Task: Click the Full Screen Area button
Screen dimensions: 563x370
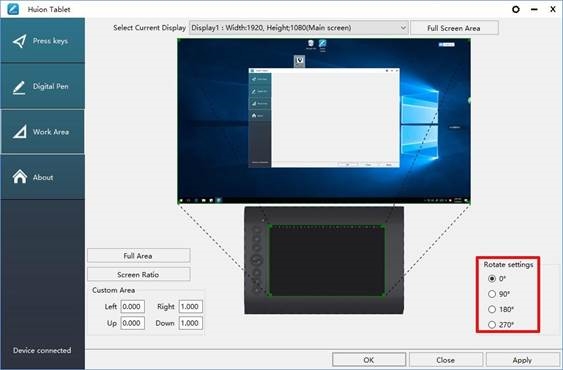Action: 454,28
